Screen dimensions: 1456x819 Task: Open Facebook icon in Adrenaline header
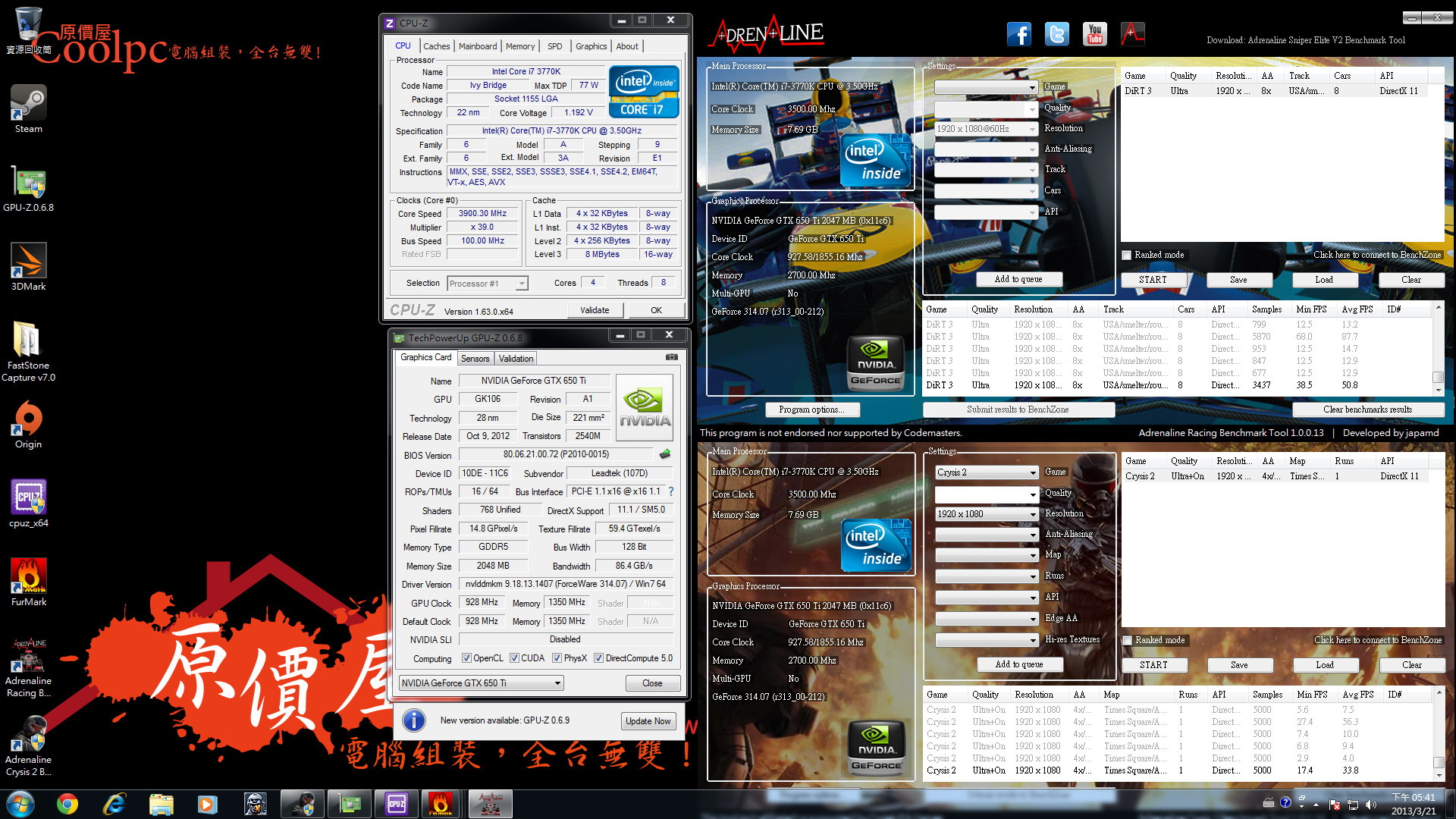click(x=1018, y=34)
